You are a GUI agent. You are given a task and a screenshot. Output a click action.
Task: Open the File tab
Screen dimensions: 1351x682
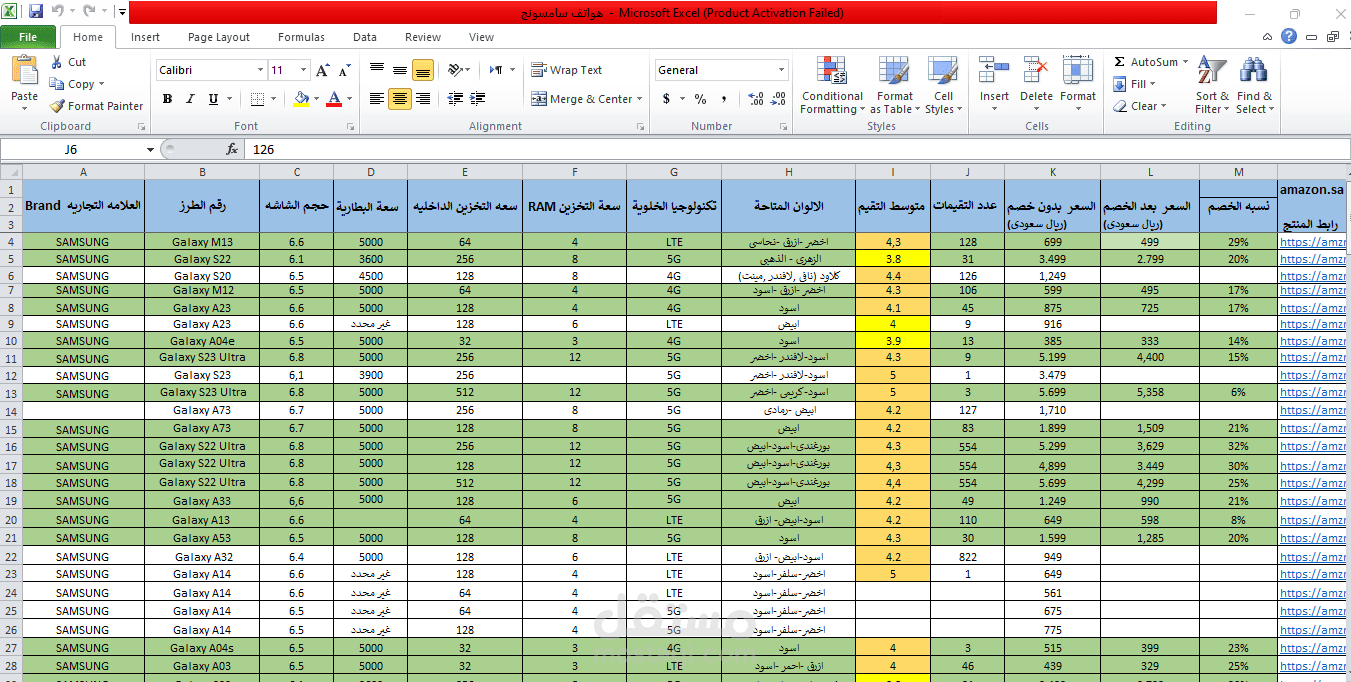click(x=28, y=37)
